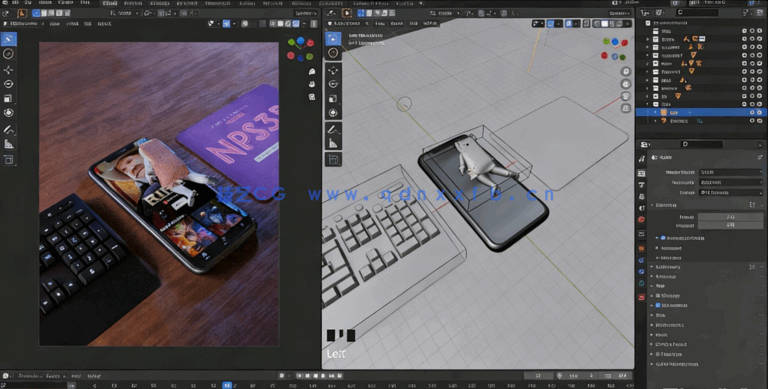Toggle camera view button in left viewport
The image size is (768, 389).
312,97
